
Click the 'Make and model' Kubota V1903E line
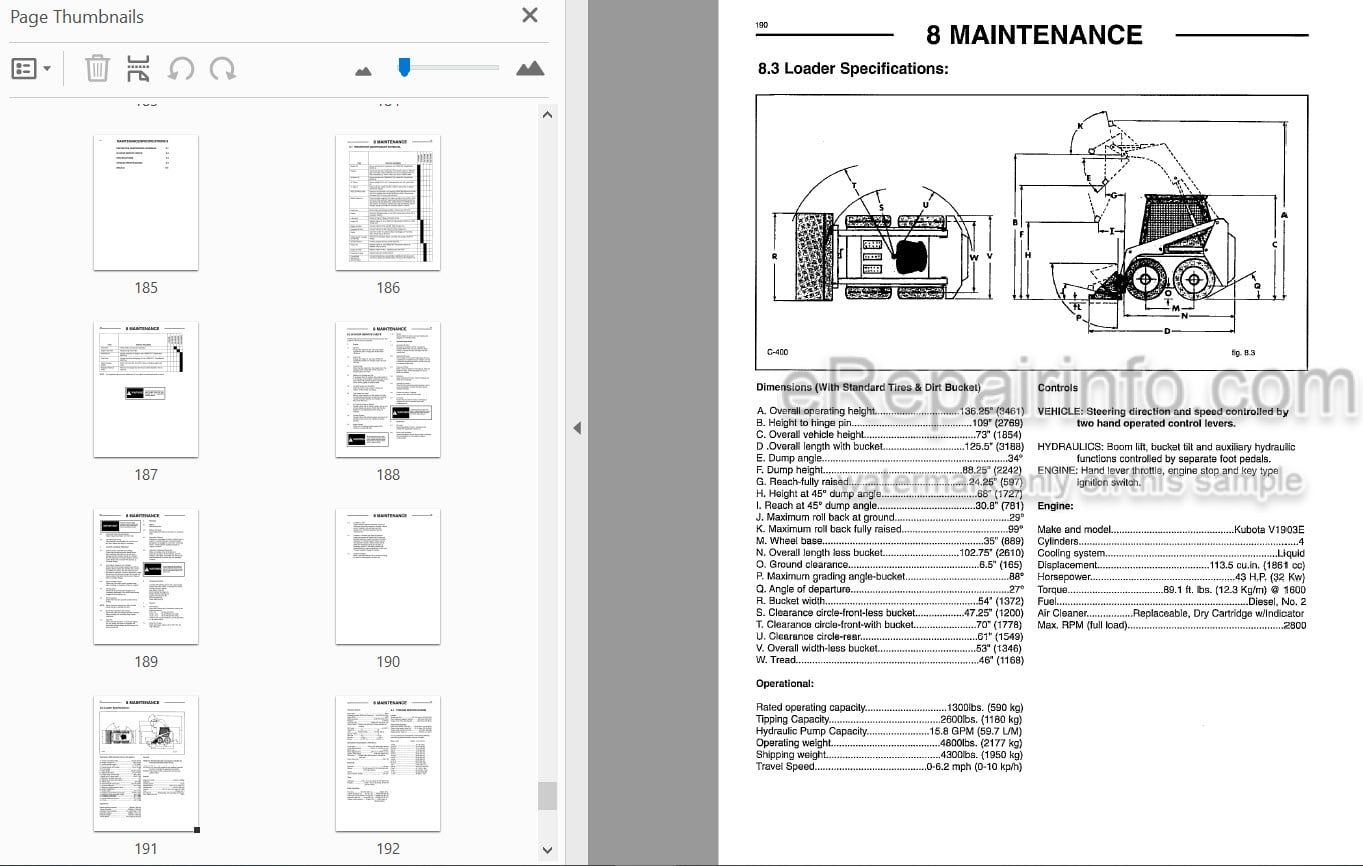tap(1172, 530)
